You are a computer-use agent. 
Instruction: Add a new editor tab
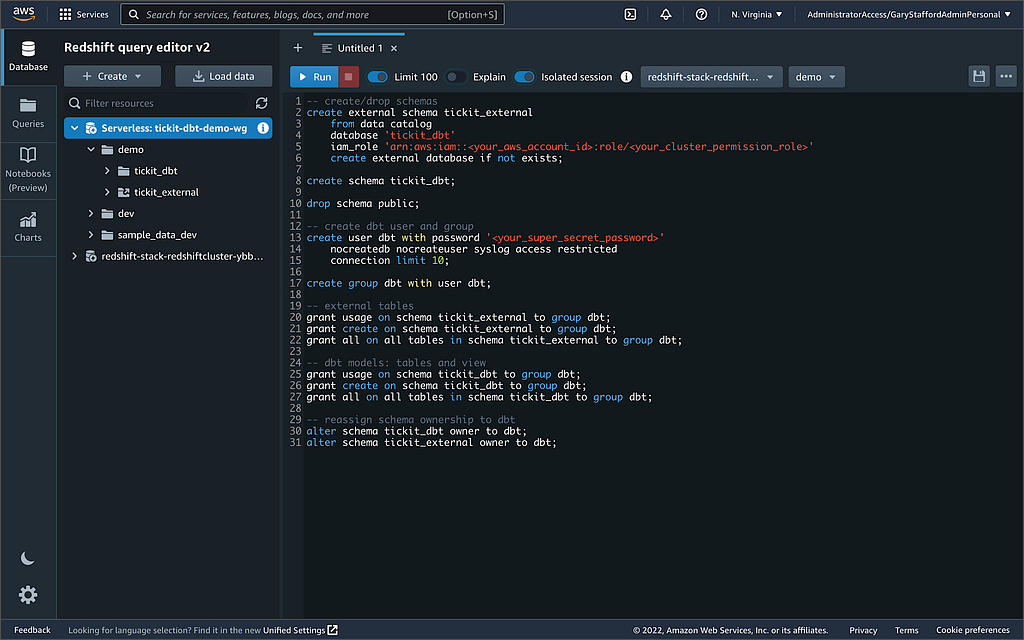pos(298,48)
